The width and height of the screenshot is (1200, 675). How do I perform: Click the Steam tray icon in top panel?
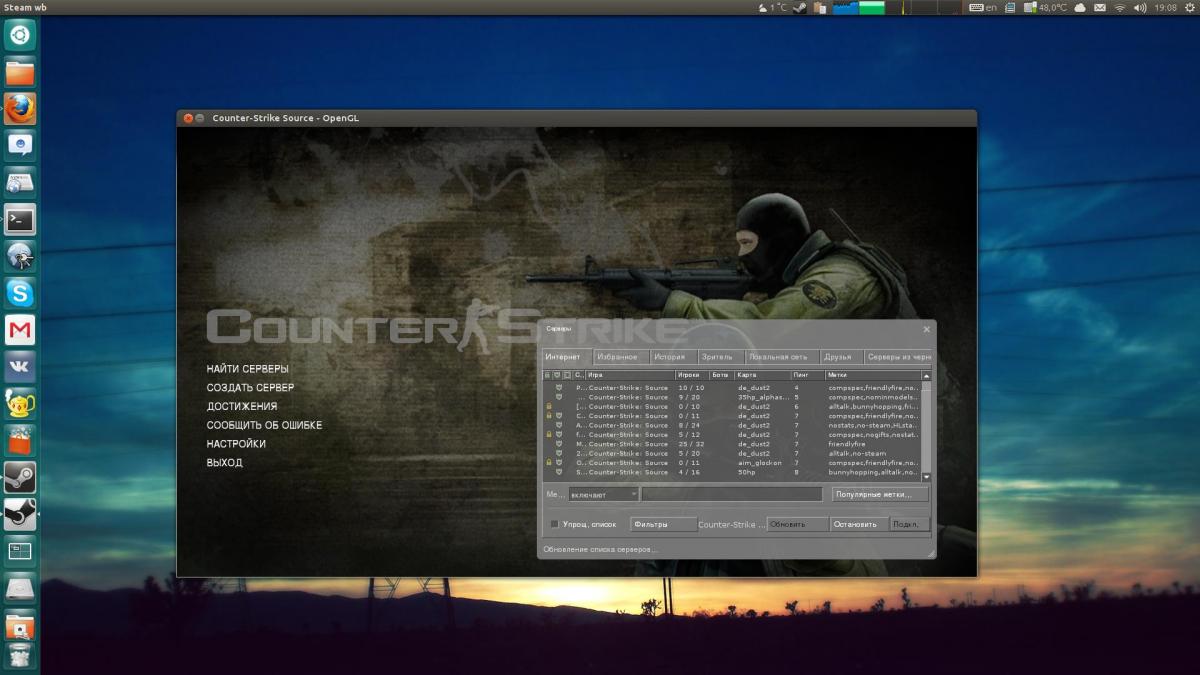[x=799, y=8]
